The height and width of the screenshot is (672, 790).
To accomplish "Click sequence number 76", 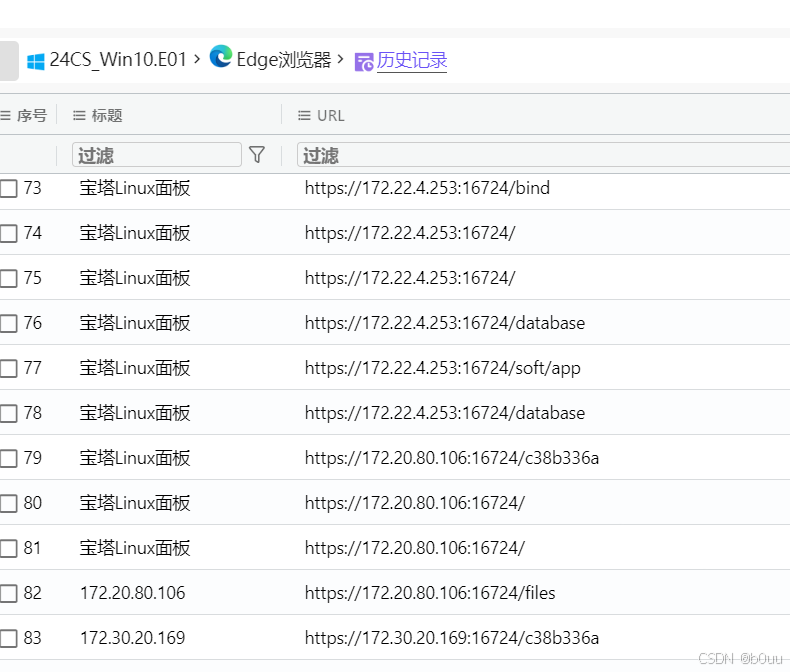I will [33, 323].
